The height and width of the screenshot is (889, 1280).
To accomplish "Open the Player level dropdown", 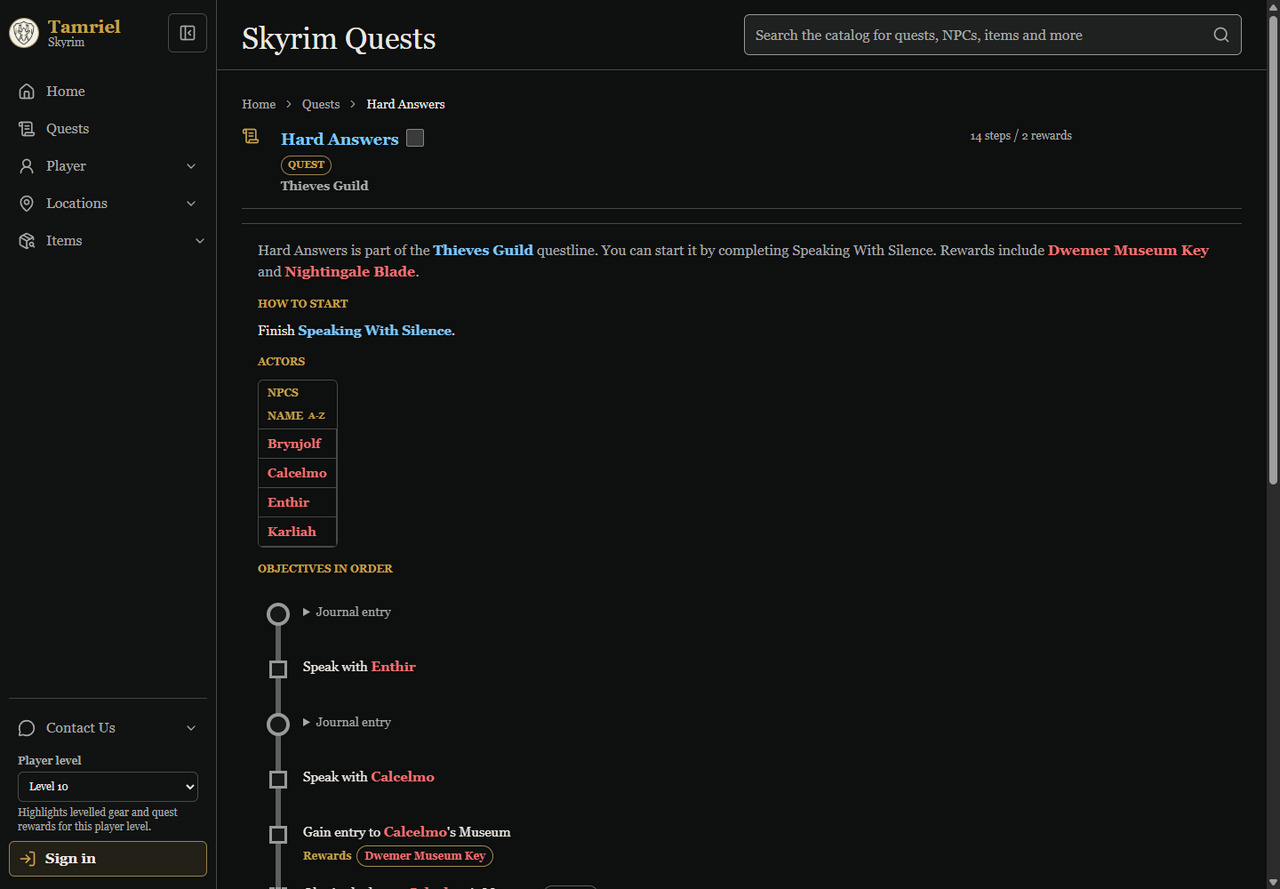I will point(108,787).
